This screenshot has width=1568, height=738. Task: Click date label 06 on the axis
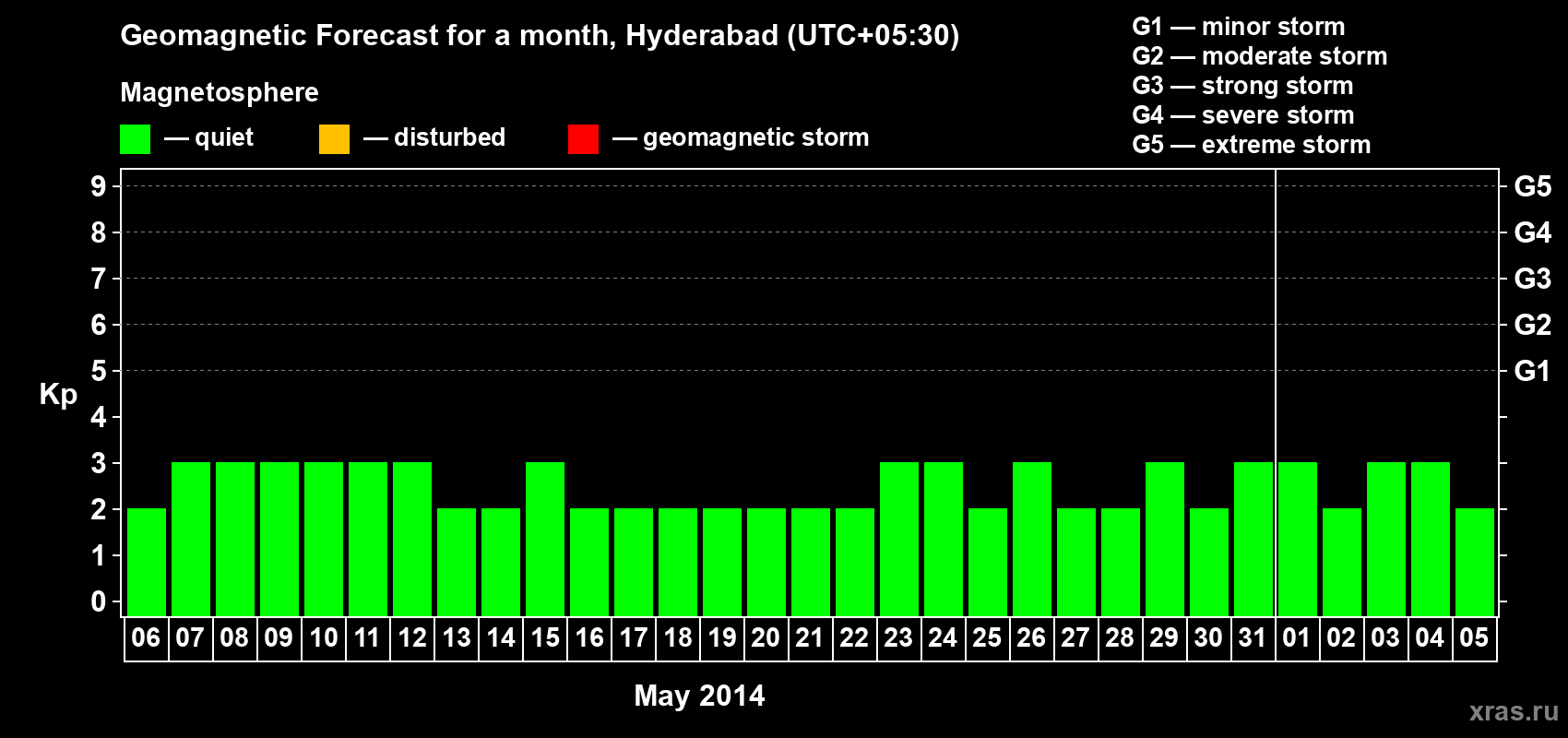tap(146, 637)
